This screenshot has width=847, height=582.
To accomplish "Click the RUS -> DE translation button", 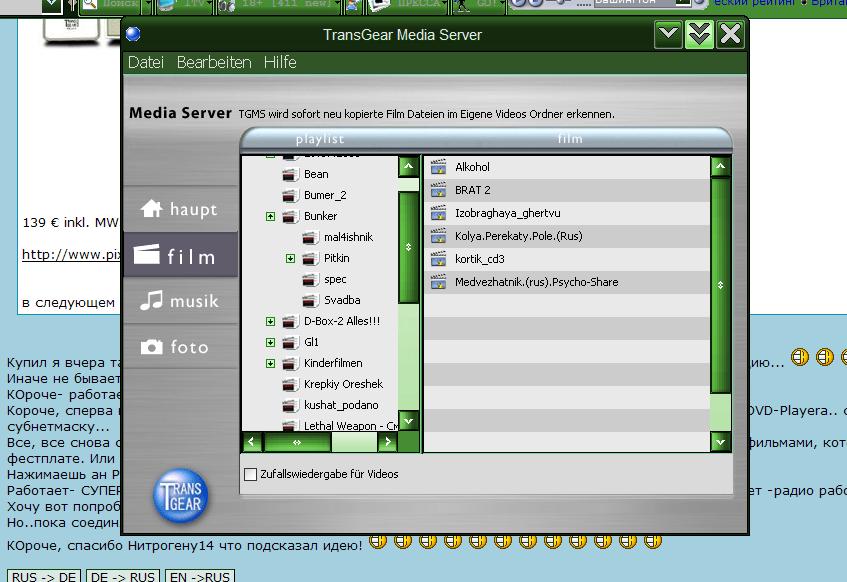I will click(x=44, y=576).
